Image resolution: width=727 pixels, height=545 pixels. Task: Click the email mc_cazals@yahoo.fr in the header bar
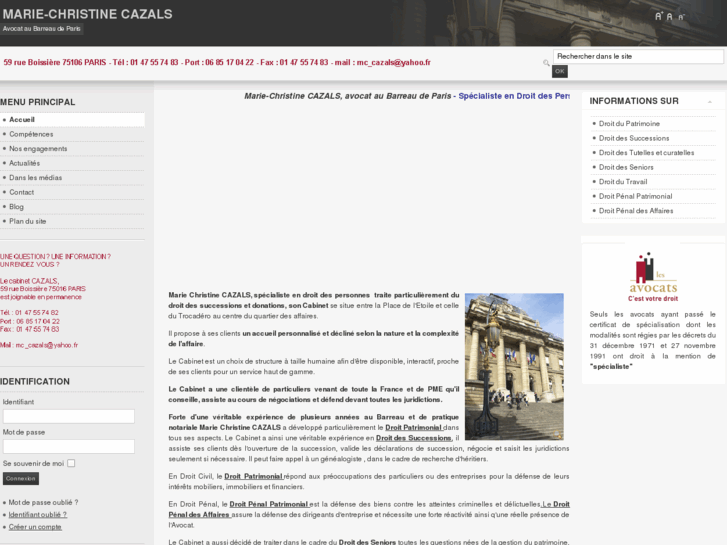(393, 62)
